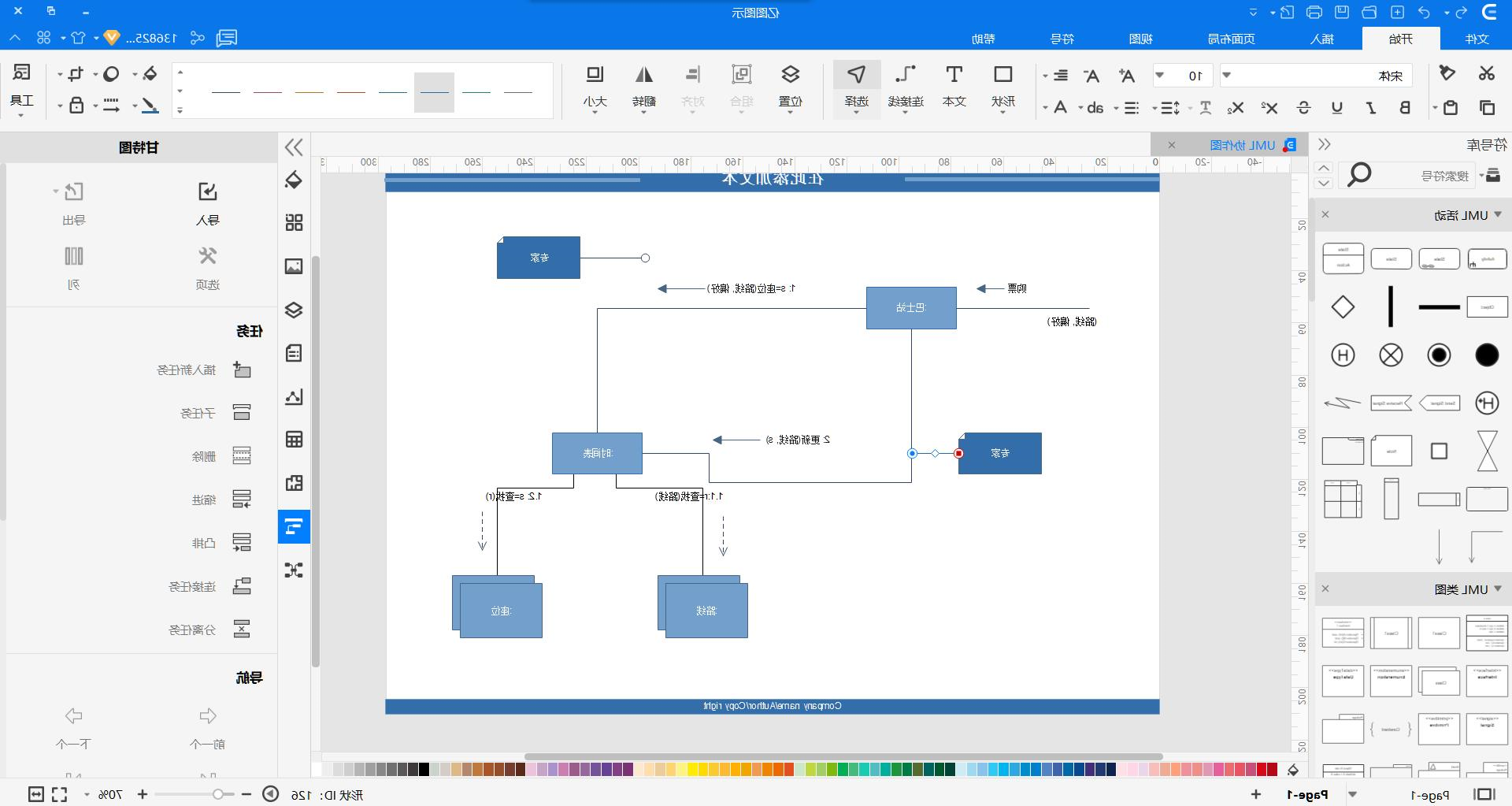Toggle fullscreen icon in status bar
Viewport: 1512px width, 806px height.
click(x=60, y=794)
